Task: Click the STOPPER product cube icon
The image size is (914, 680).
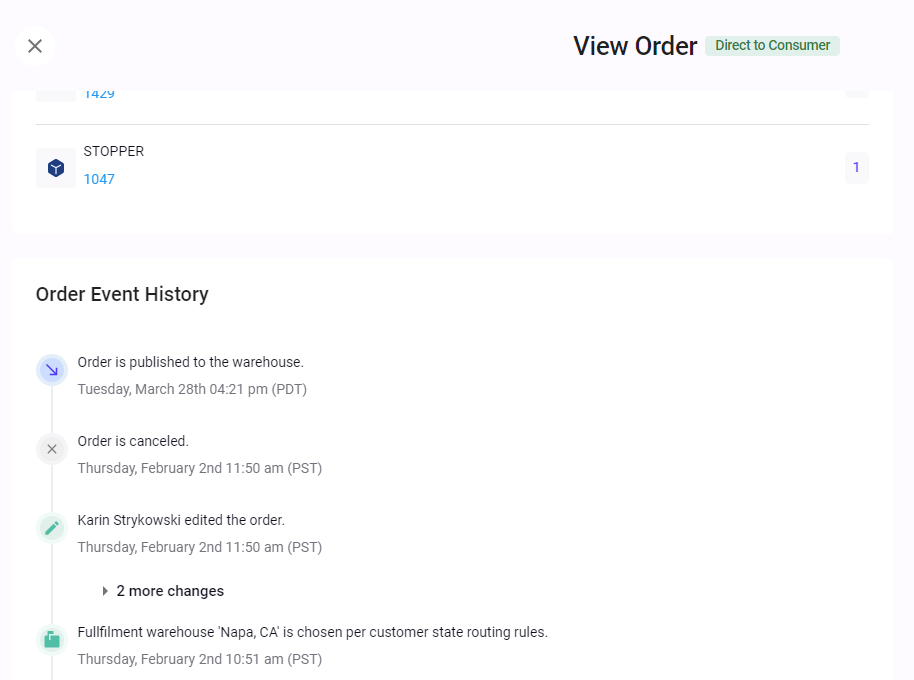Action: 56,168
